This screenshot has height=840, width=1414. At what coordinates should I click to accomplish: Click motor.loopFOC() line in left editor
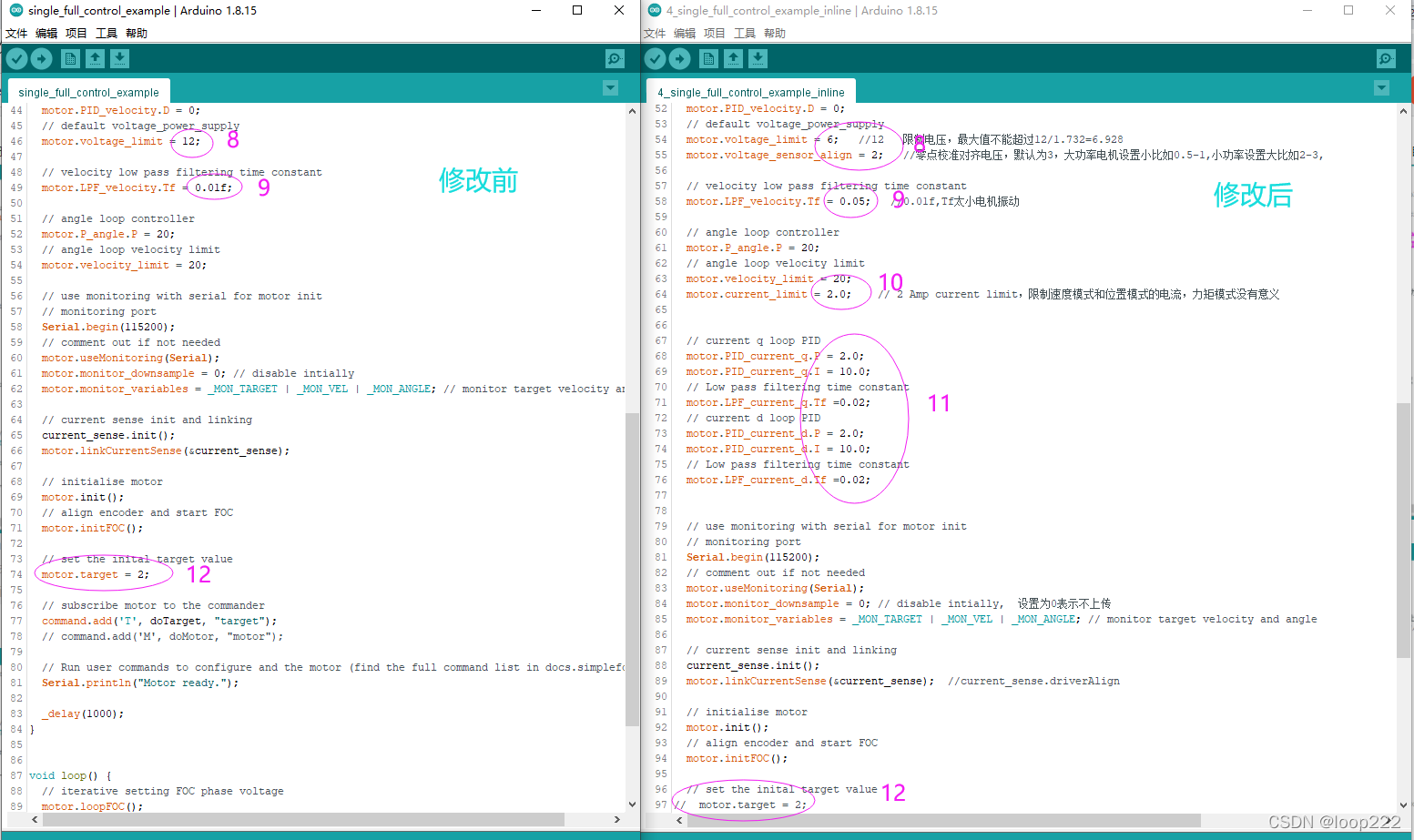(x=92, y=806)
